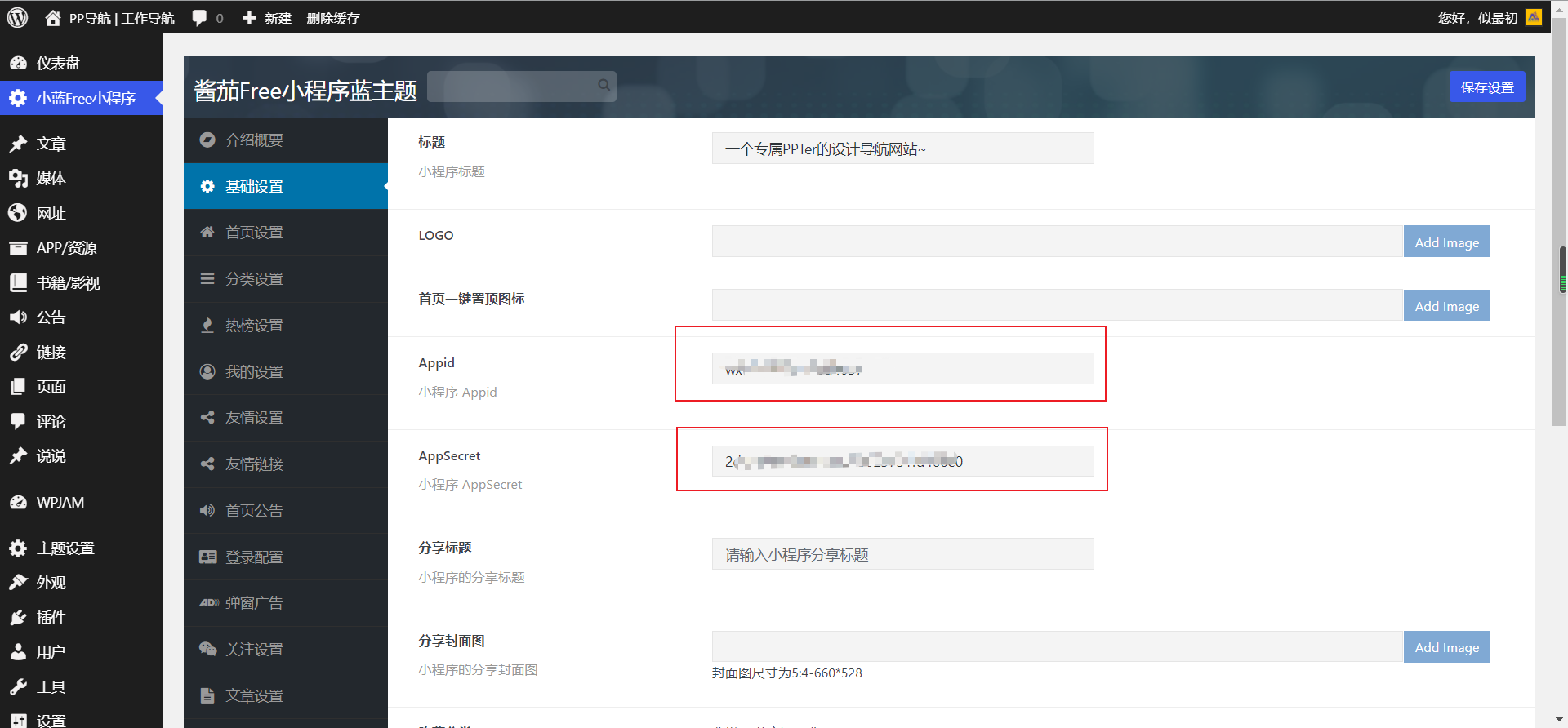This screenshot has width=1568, height=728.
Task: Click the WPJAM gauge icon
Action: click(x=18, y=502)
